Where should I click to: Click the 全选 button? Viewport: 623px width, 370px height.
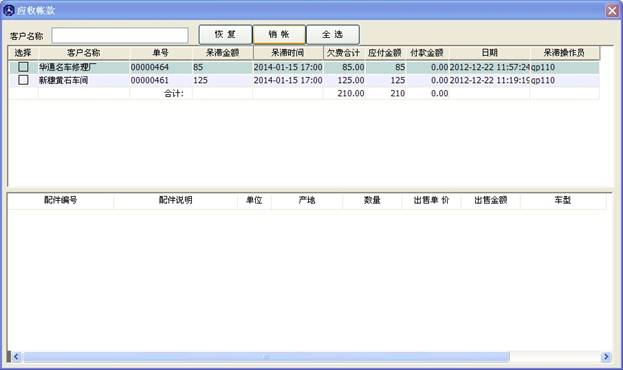coord(333,35)
